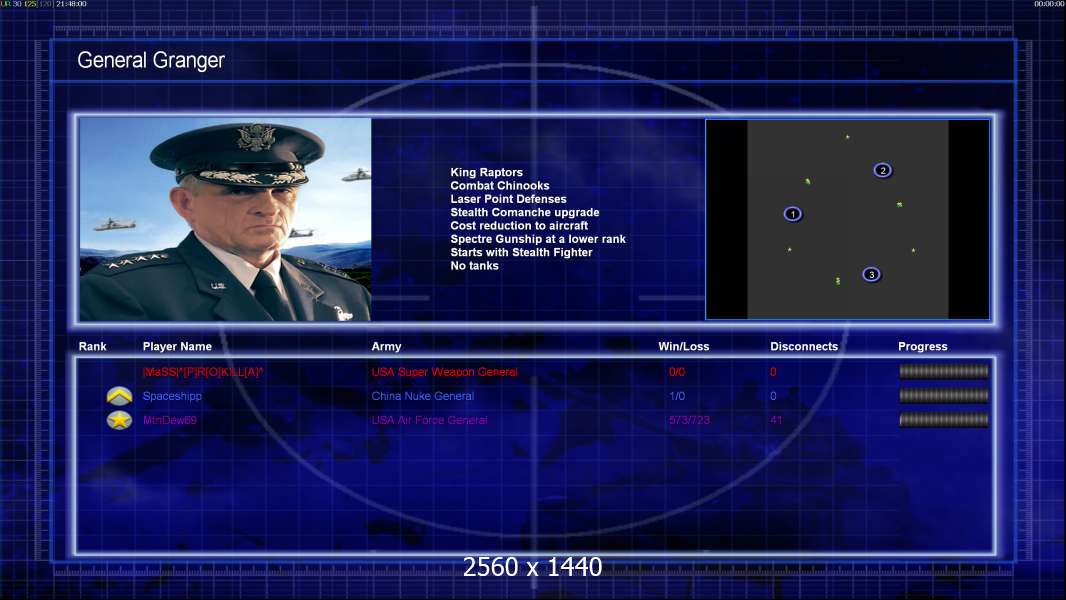Image resolution: width=1066 pixels, height=600 pixels.
Task: Click Spaceshipp's loading progress bar
Action: [x=944, y=395]
